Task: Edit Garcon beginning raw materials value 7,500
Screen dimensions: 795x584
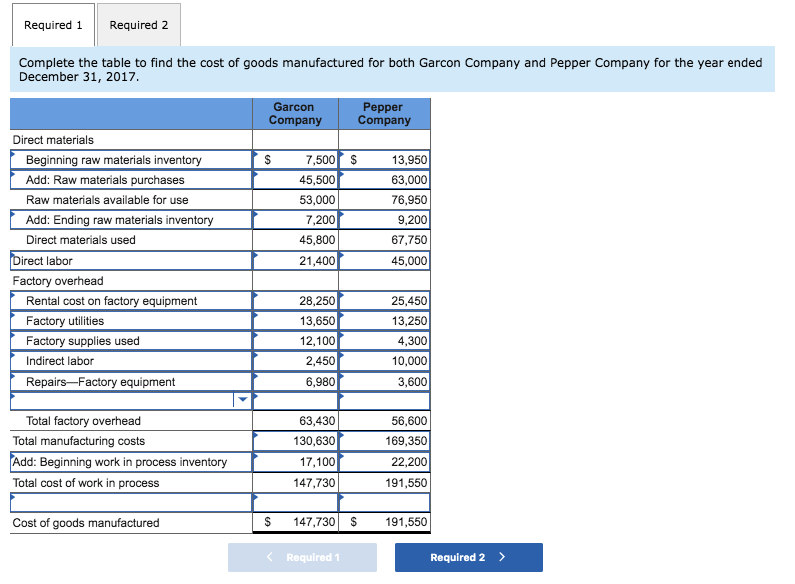Action: [x=296, y=160]
